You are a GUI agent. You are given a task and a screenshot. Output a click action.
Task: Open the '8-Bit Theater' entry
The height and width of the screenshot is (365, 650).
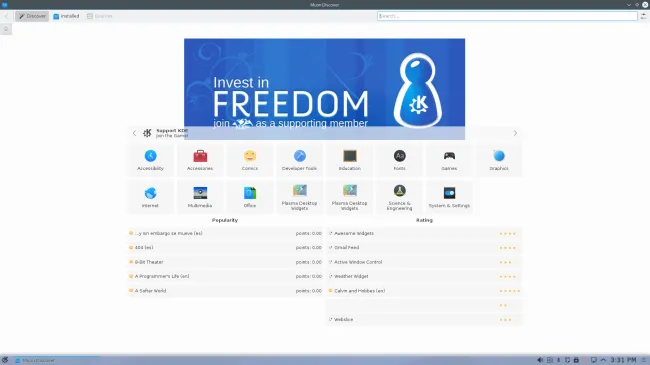coord(225,262)
